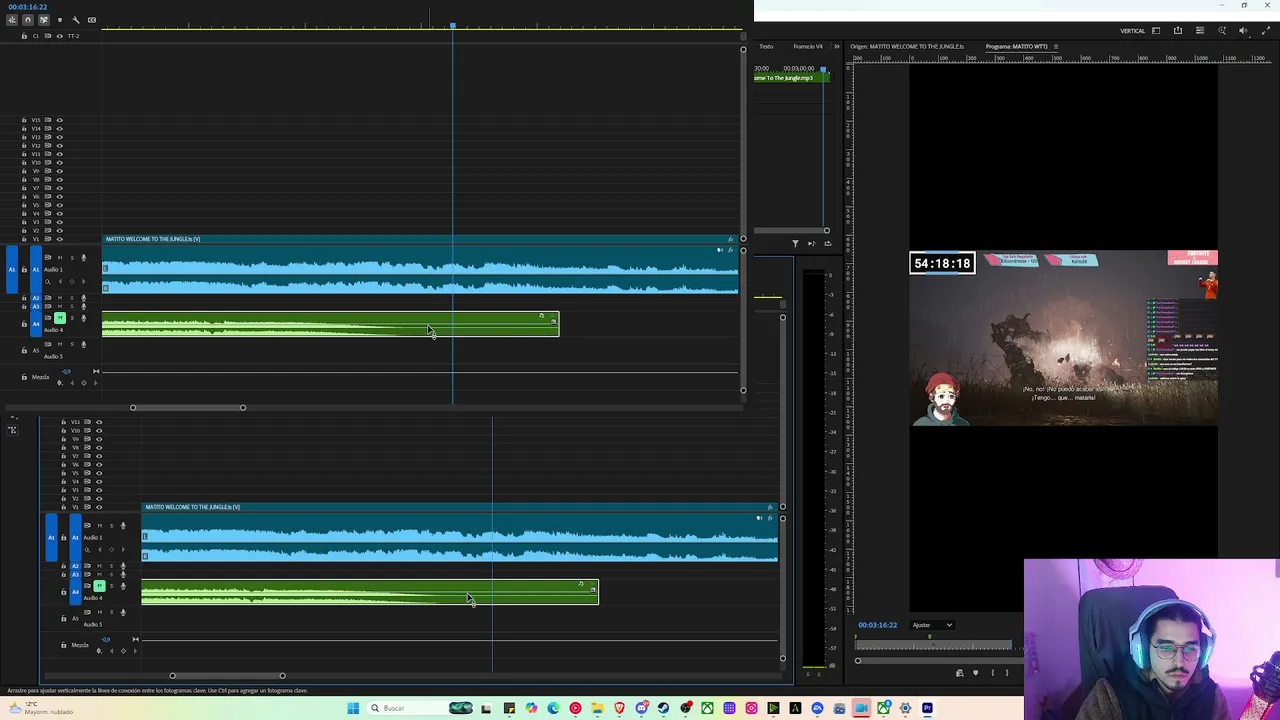Screen dimensions: 1280x720
Task: Open Steam from the taskbar
Action: 663,709
